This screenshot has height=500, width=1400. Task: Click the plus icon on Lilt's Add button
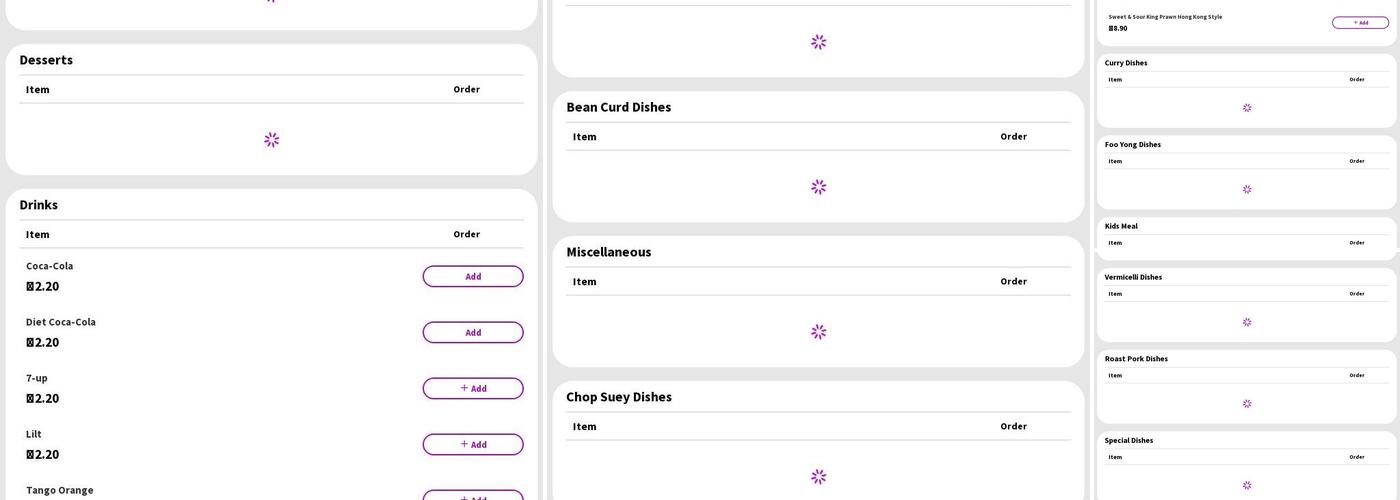pos(464,444)
